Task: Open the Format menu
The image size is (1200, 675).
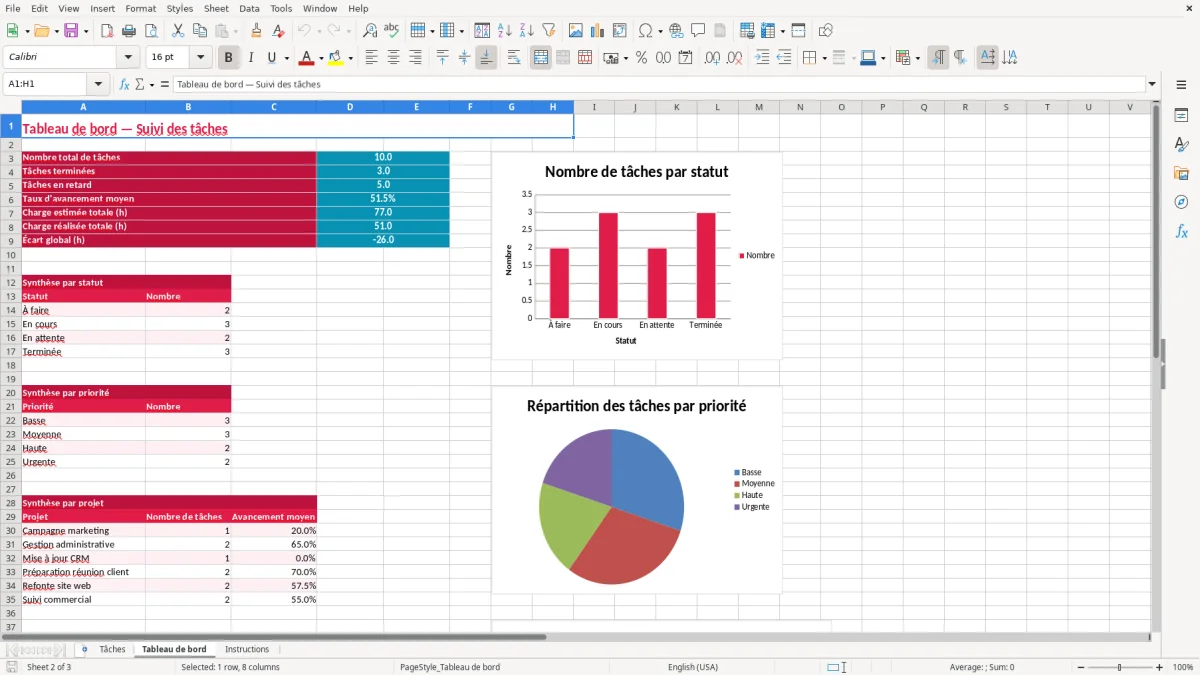Action: (140, 8)
